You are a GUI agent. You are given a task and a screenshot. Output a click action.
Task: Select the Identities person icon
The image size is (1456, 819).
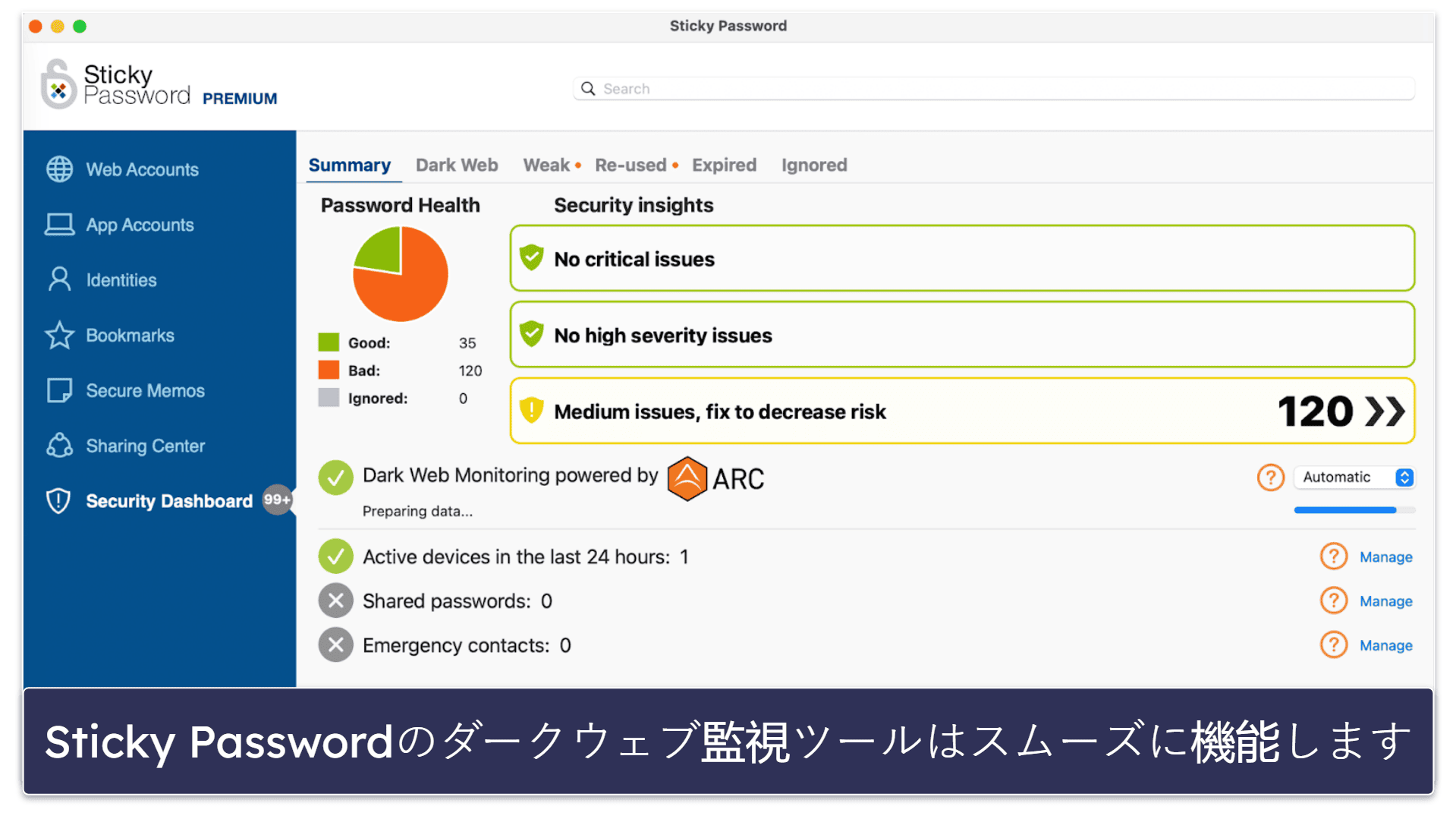pyautogui.click(x=59, y=279)
